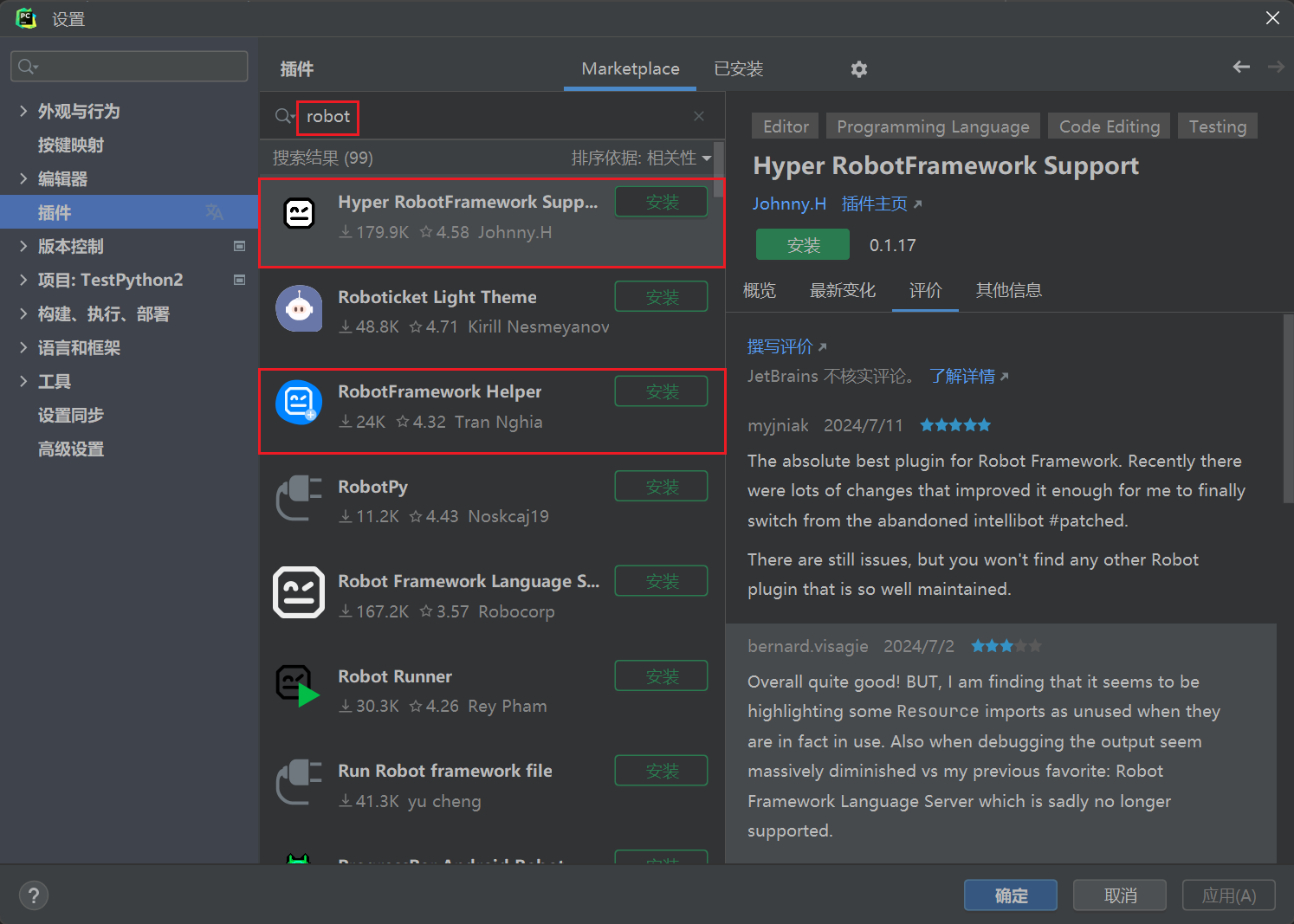The image size is (1294, 924).
Task: Open the Johnny.H author link
Action: [x=789, y=204]
